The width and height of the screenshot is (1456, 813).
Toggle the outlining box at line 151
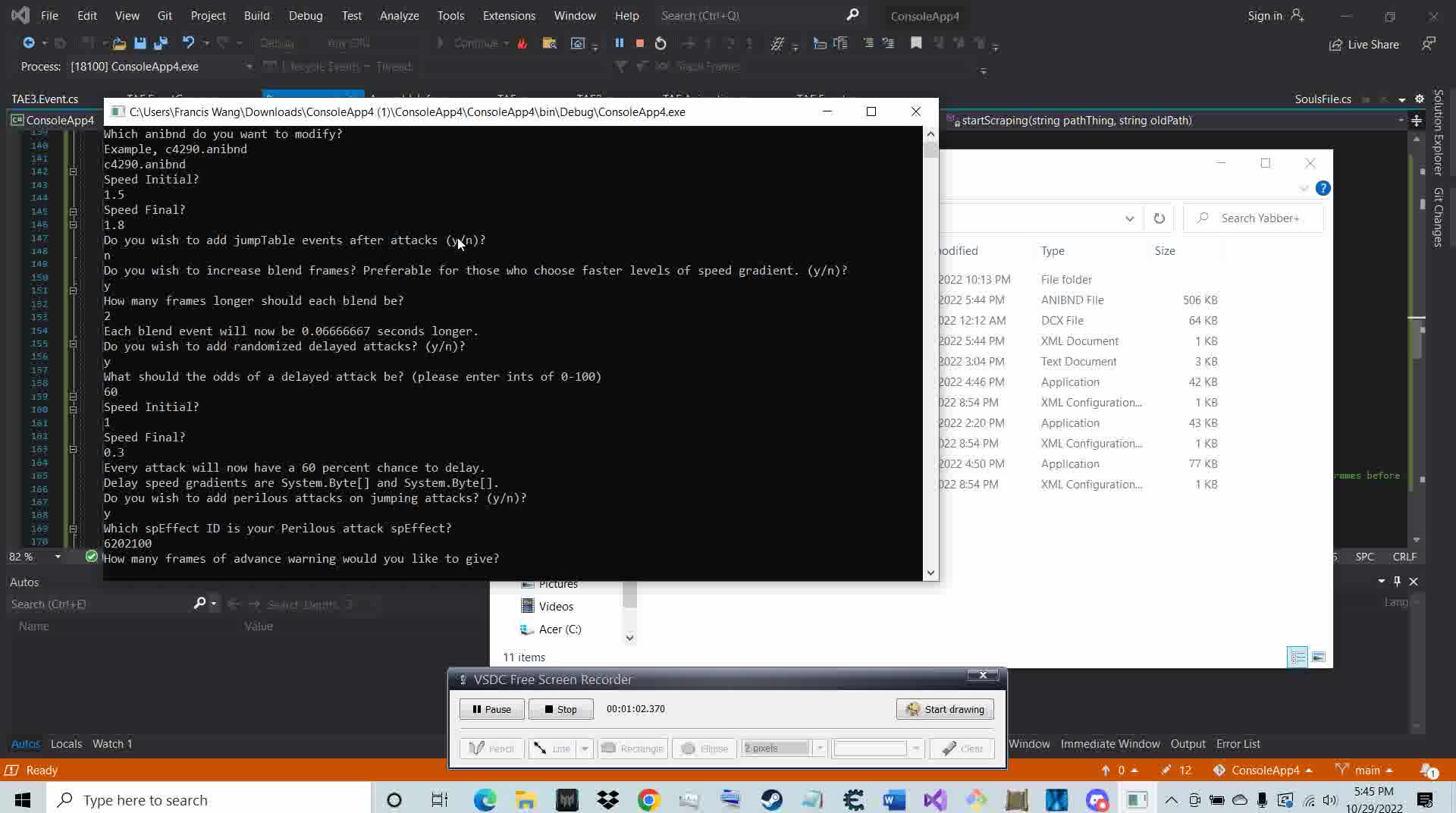[74, 290]
